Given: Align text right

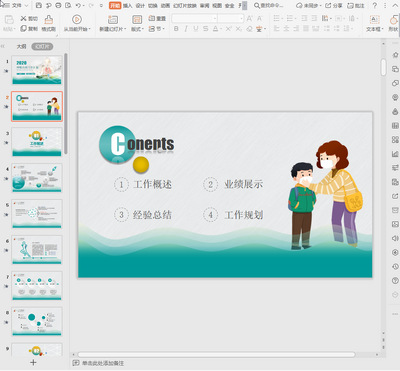Looking at the screenshot, I should tap(296, 29).
